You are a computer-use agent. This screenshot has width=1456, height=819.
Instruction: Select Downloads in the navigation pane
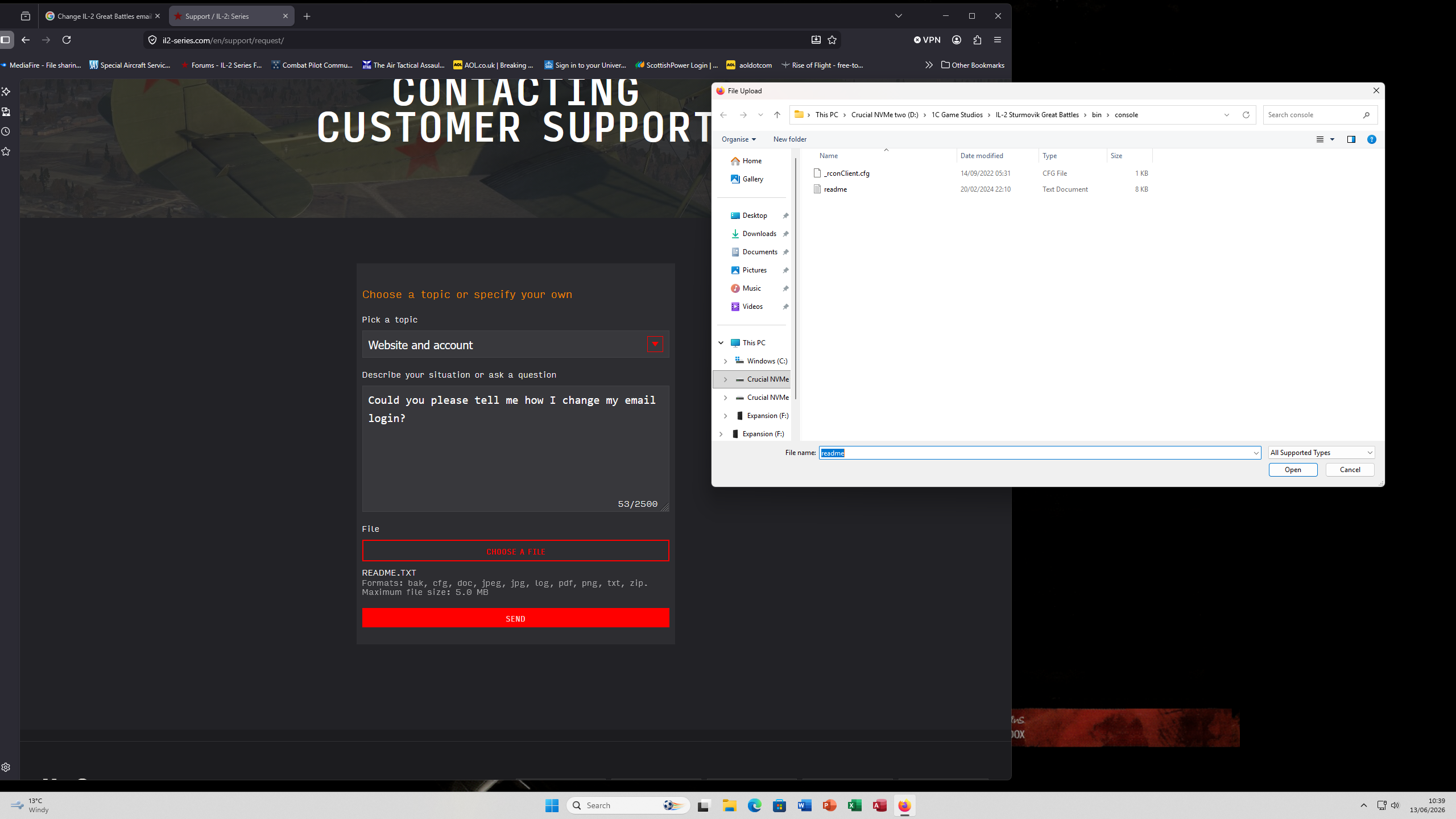tap(759, 234)
